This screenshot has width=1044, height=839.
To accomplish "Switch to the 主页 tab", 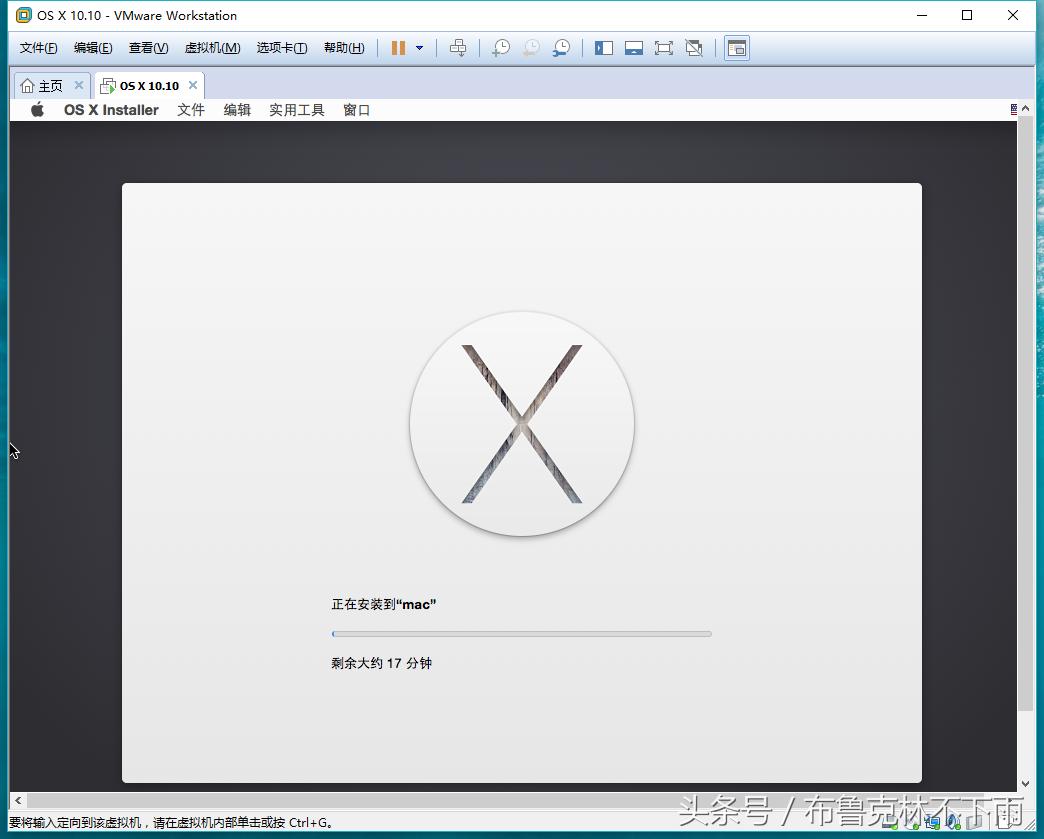I will click(x=45, y=85).
